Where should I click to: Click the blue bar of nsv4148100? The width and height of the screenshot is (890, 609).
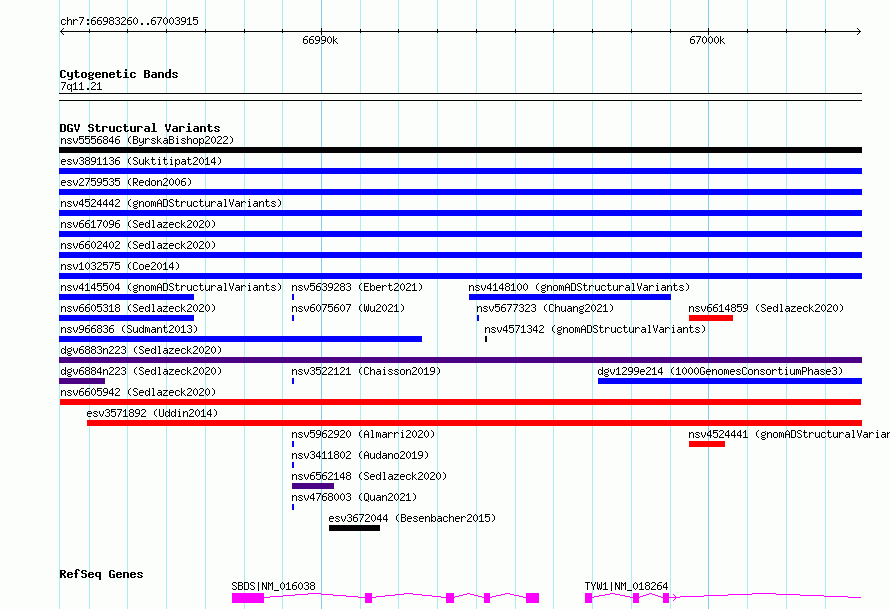coord(570,297)
